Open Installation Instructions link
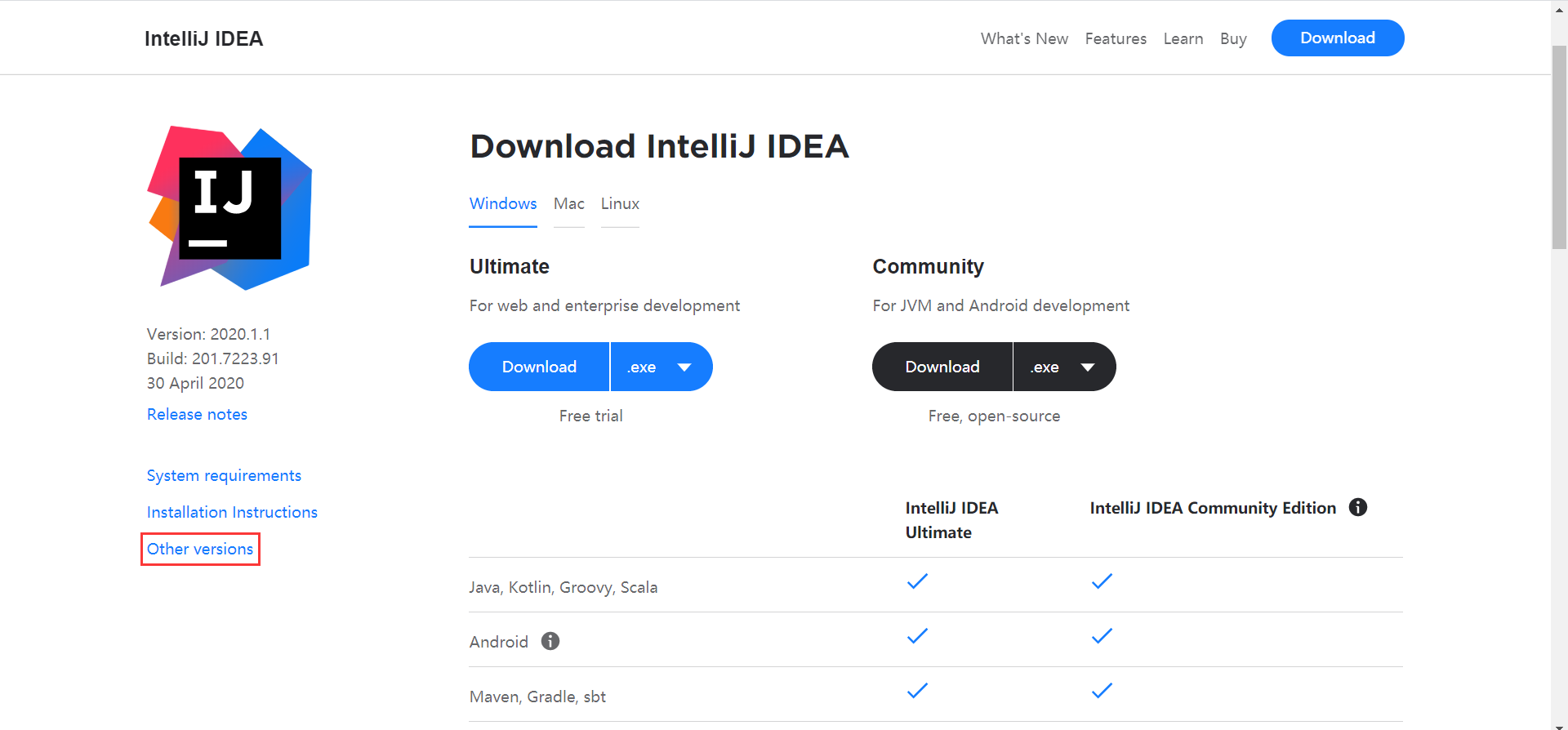 (232, 512)
